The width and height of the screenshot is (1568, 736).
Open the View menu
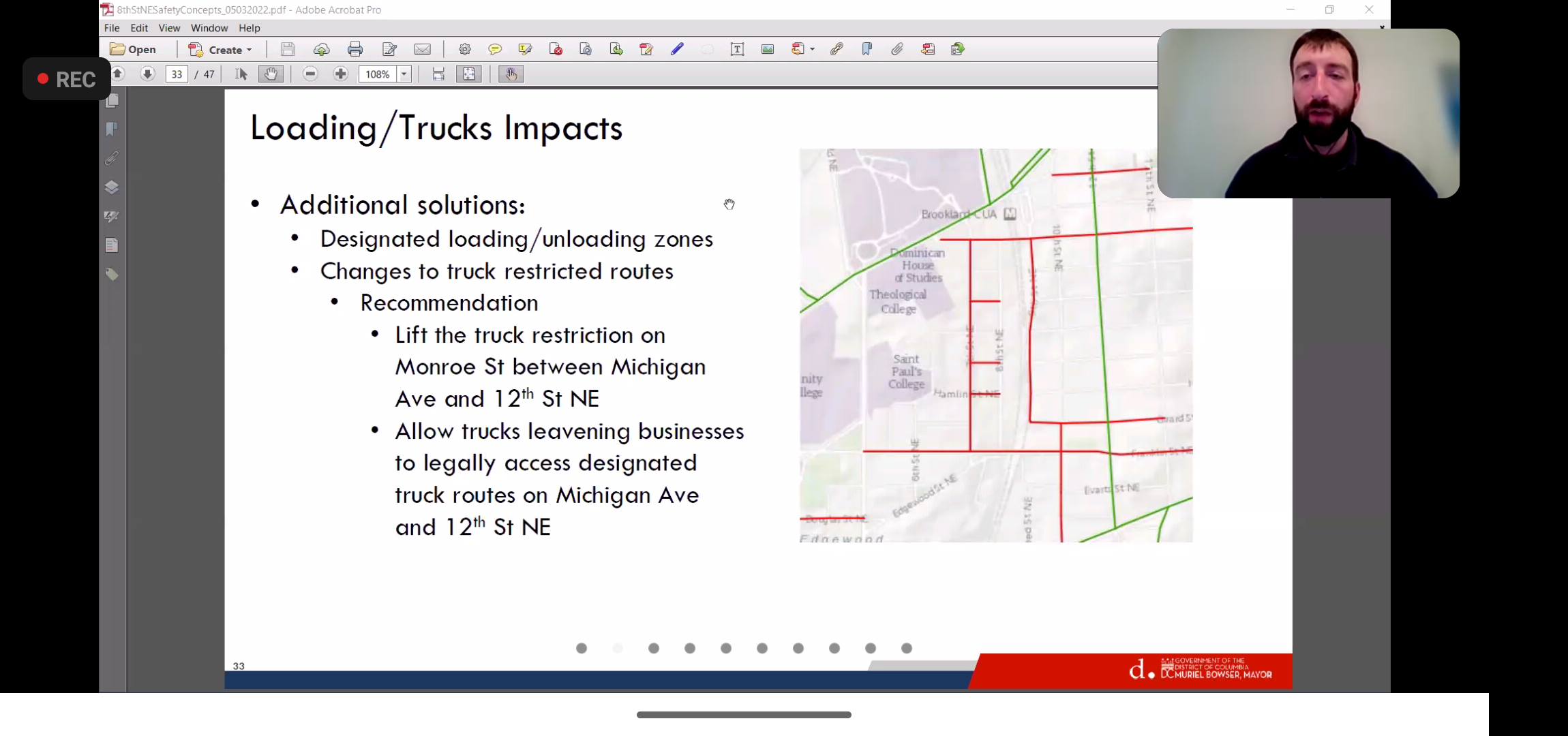(x=169, y=28)
